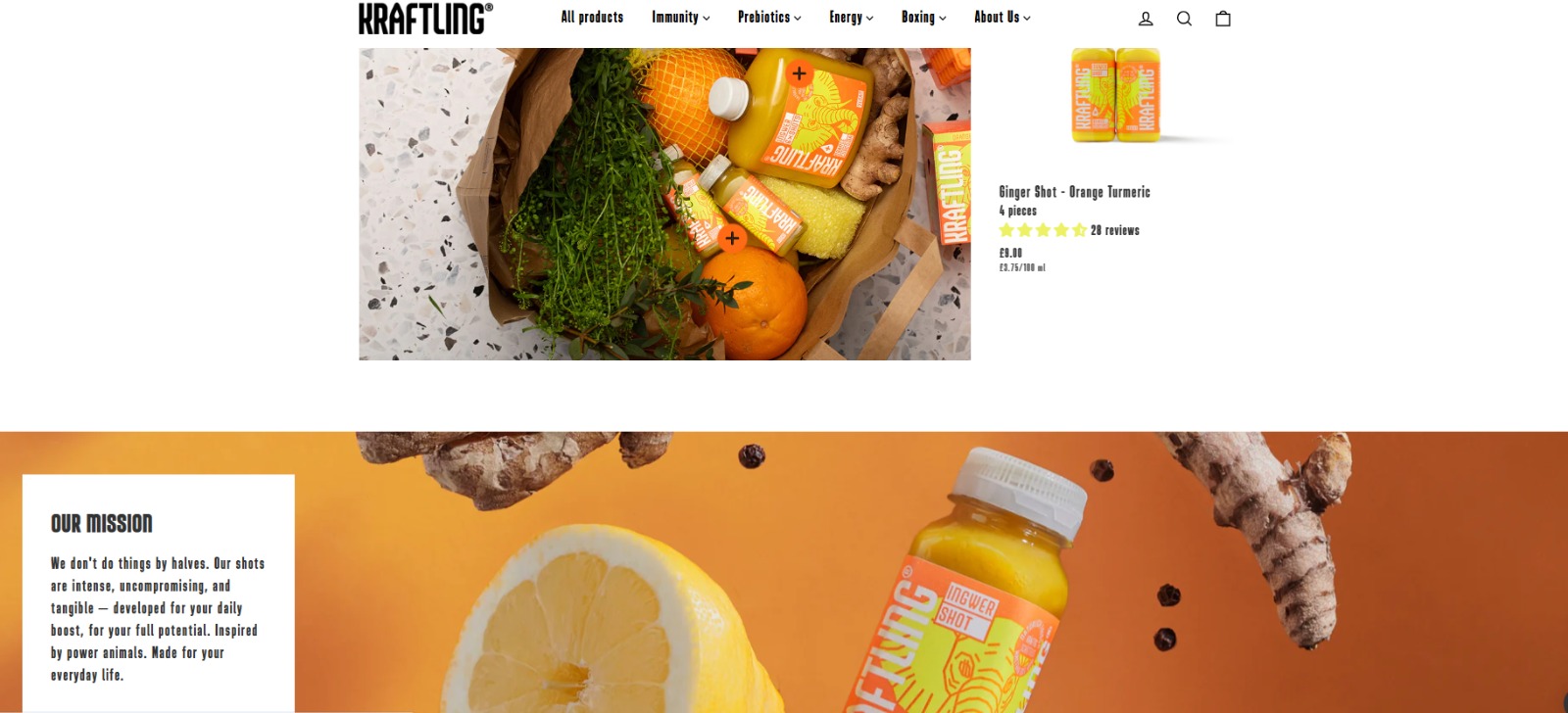Click the plus hotspot on the large bottle
The image size is (1568, 713).
[x=799, y=73]
